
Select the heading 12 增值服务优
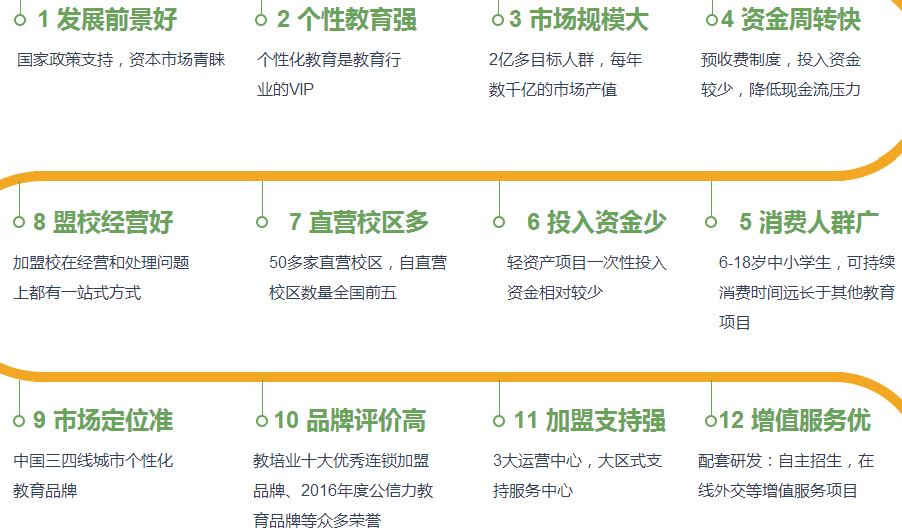[x=795, y=420]
